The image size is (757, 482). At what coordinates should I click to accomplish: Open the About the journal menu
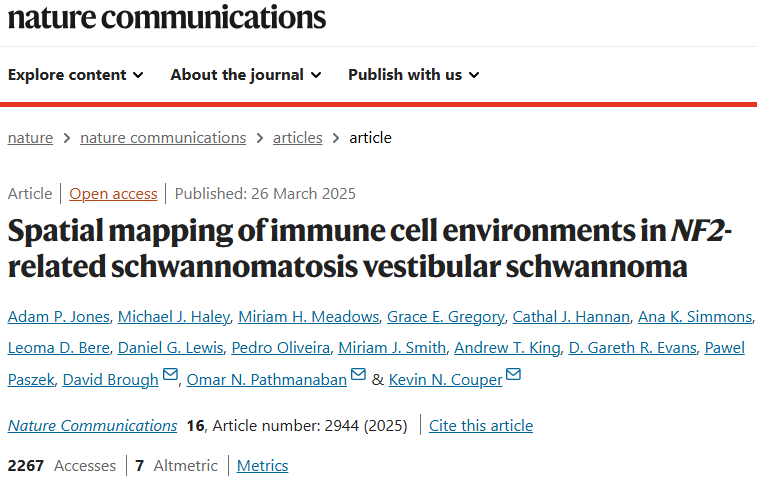click(x=246, y=75)
